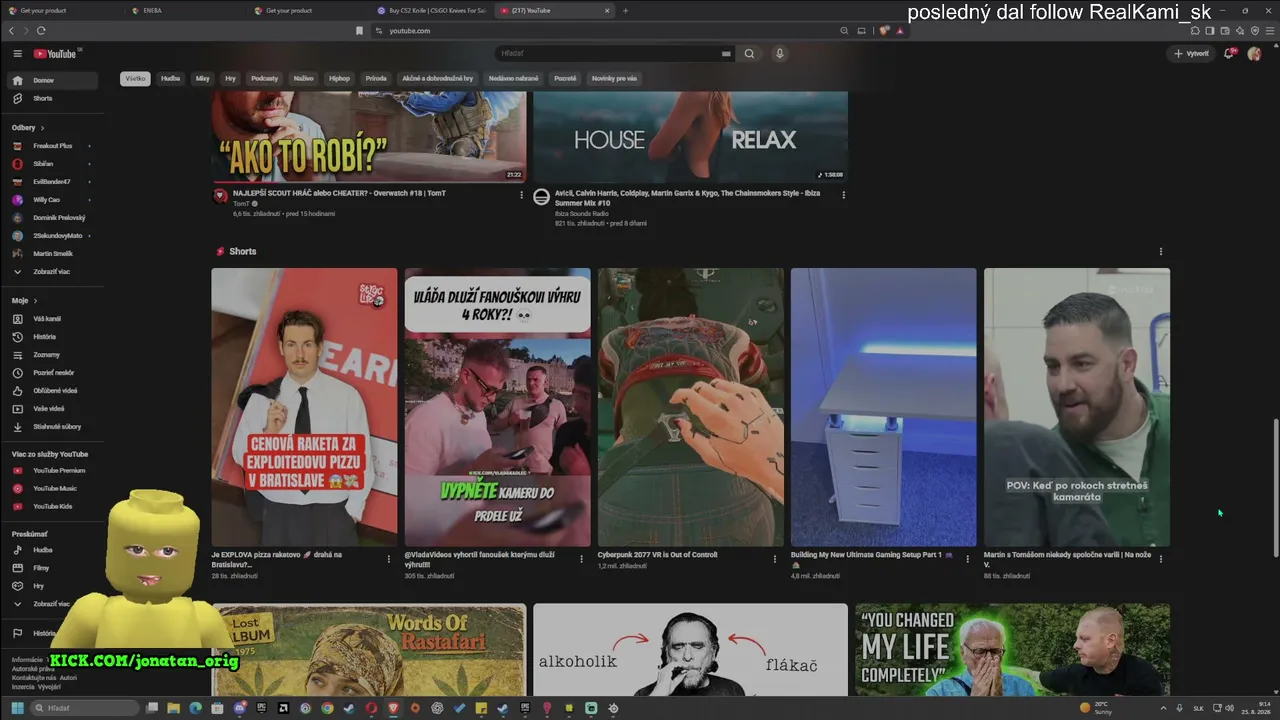Open the Martin Smelík channel subscription
Screen dimensions: 1280x720
52,254
